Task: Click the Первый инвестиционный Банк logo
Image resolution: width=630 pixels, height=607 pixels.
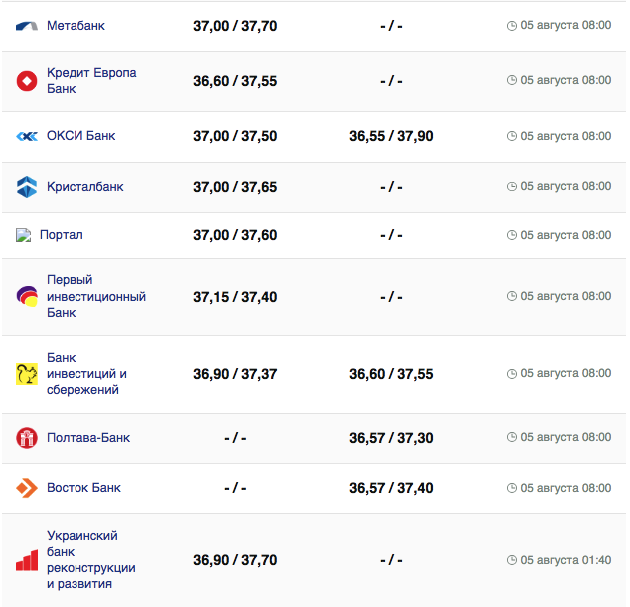Action: (x=27, y=296)
